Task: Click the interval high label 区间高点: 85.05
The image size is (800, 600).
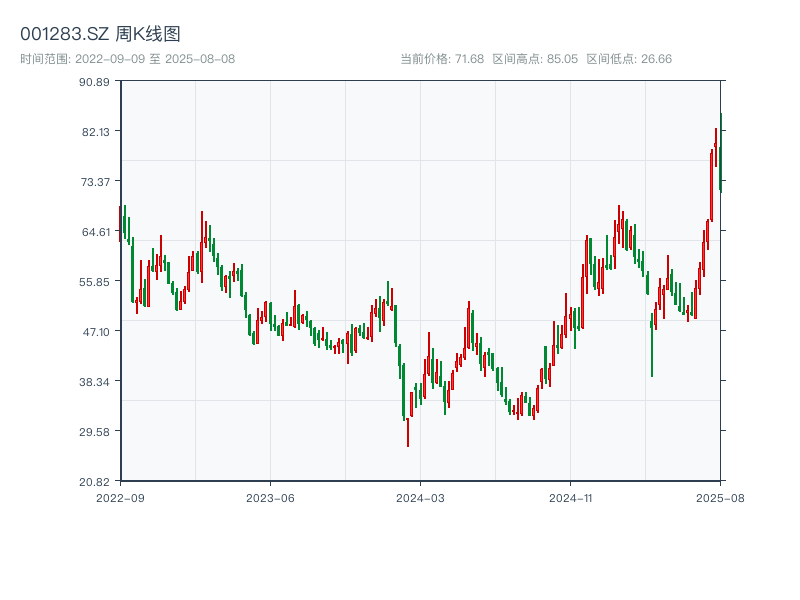Action: (x=535, y=59)
